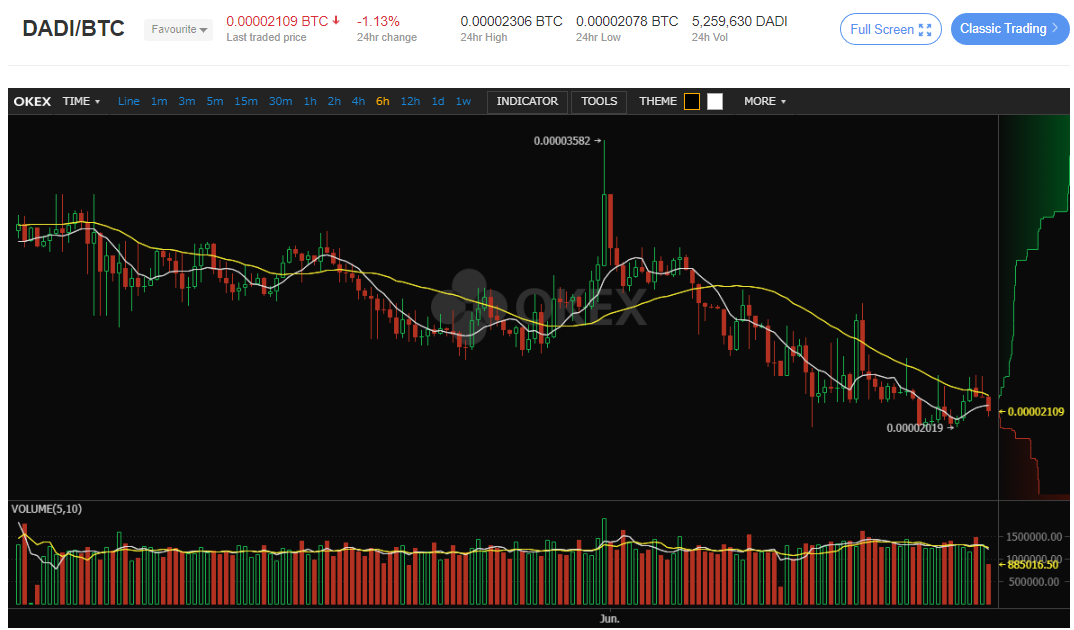The height and width of the screenshot is (630, 1074).
Task: Choose the 15m interval
Action: 246,101
